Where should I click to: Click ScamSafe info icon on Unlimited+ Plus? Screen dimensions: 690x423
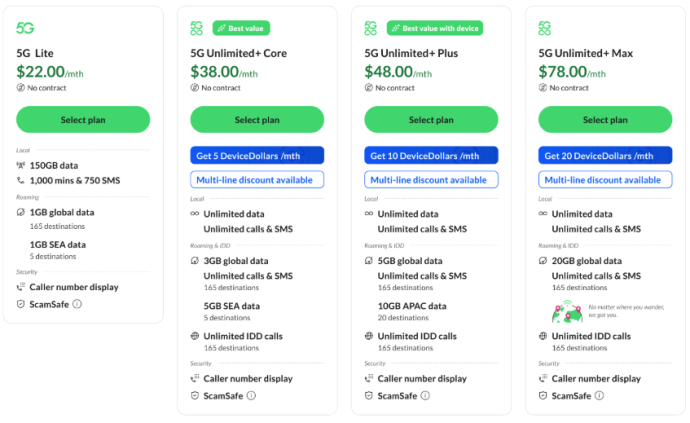pyautogui.click(x=425, y=395)
